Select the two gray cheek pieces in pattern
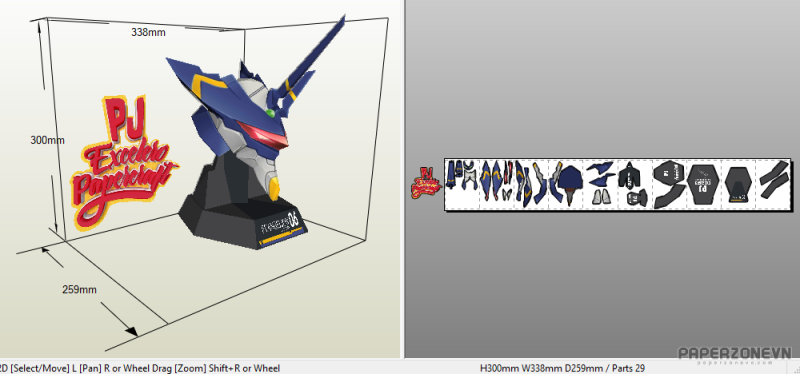Screen dimensions: 800x374 602,197
